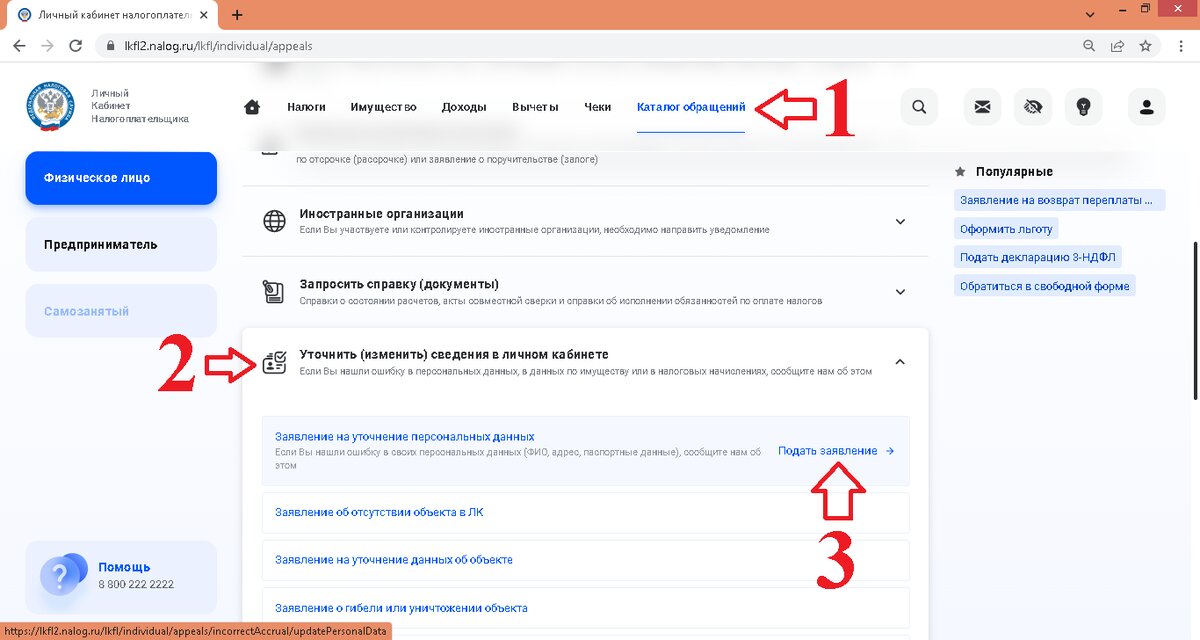This screenshot has height=640, width=1200.
Task: Click inside the browser address bar
Action: pos(400,45)
